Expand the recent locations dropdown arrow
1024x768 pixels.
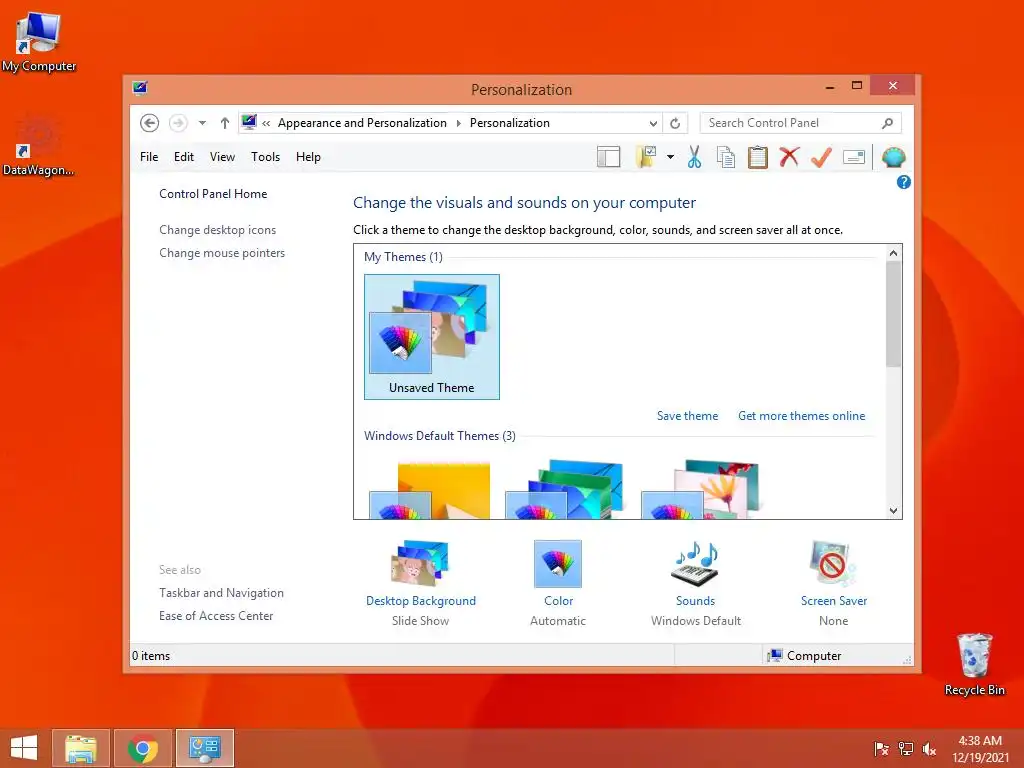pos(202,123)
